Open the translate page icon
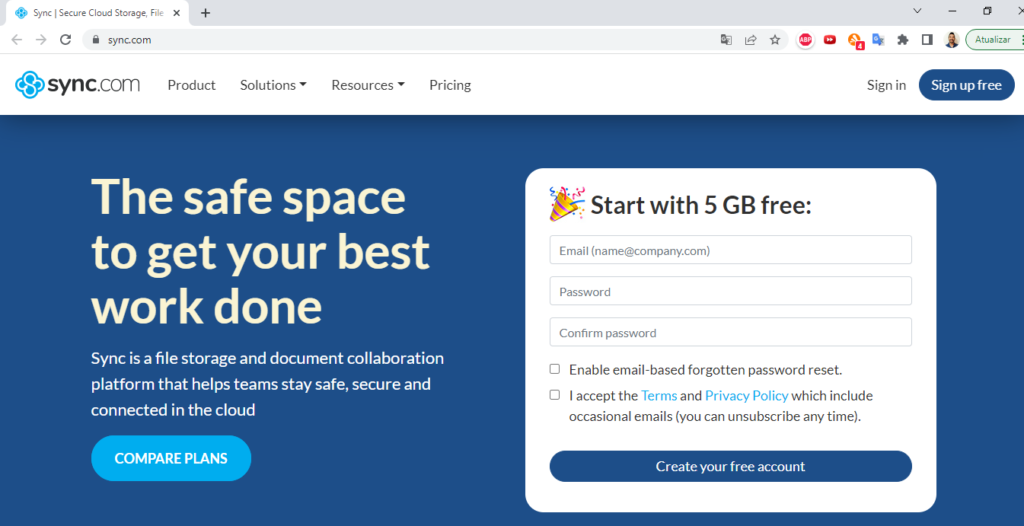This screenshot has height=526, width=1024. 726,40
